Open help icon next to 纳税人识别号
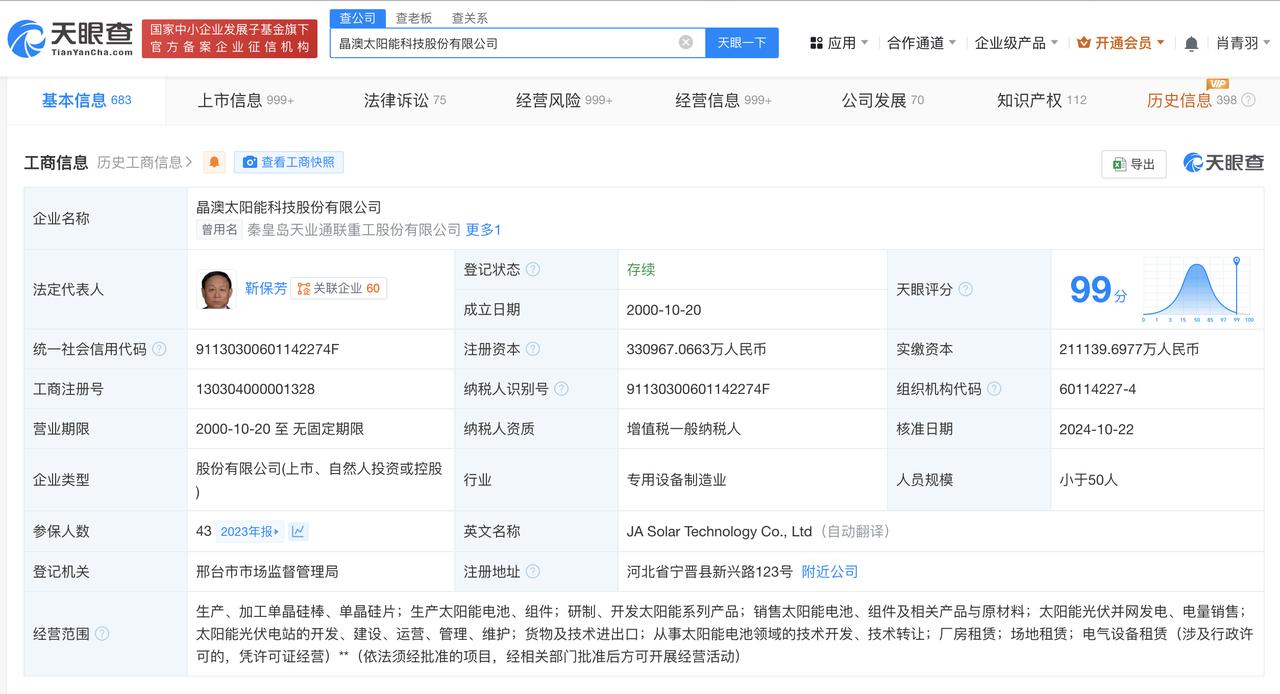This screenshot has width=1280, height=694. [561, 389]
